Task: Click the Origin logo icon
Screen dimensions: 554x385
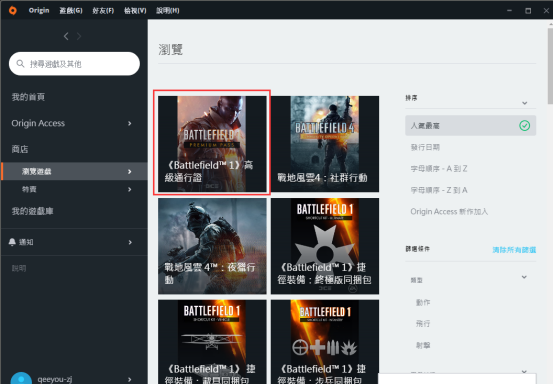Action: tap(13, 10)
